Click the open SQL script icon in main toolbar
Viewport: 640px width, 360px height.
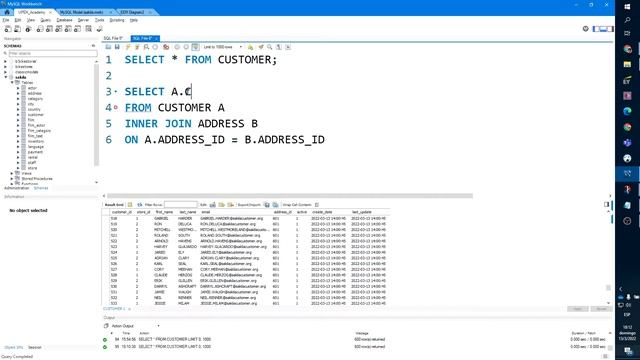pos(17,29)
